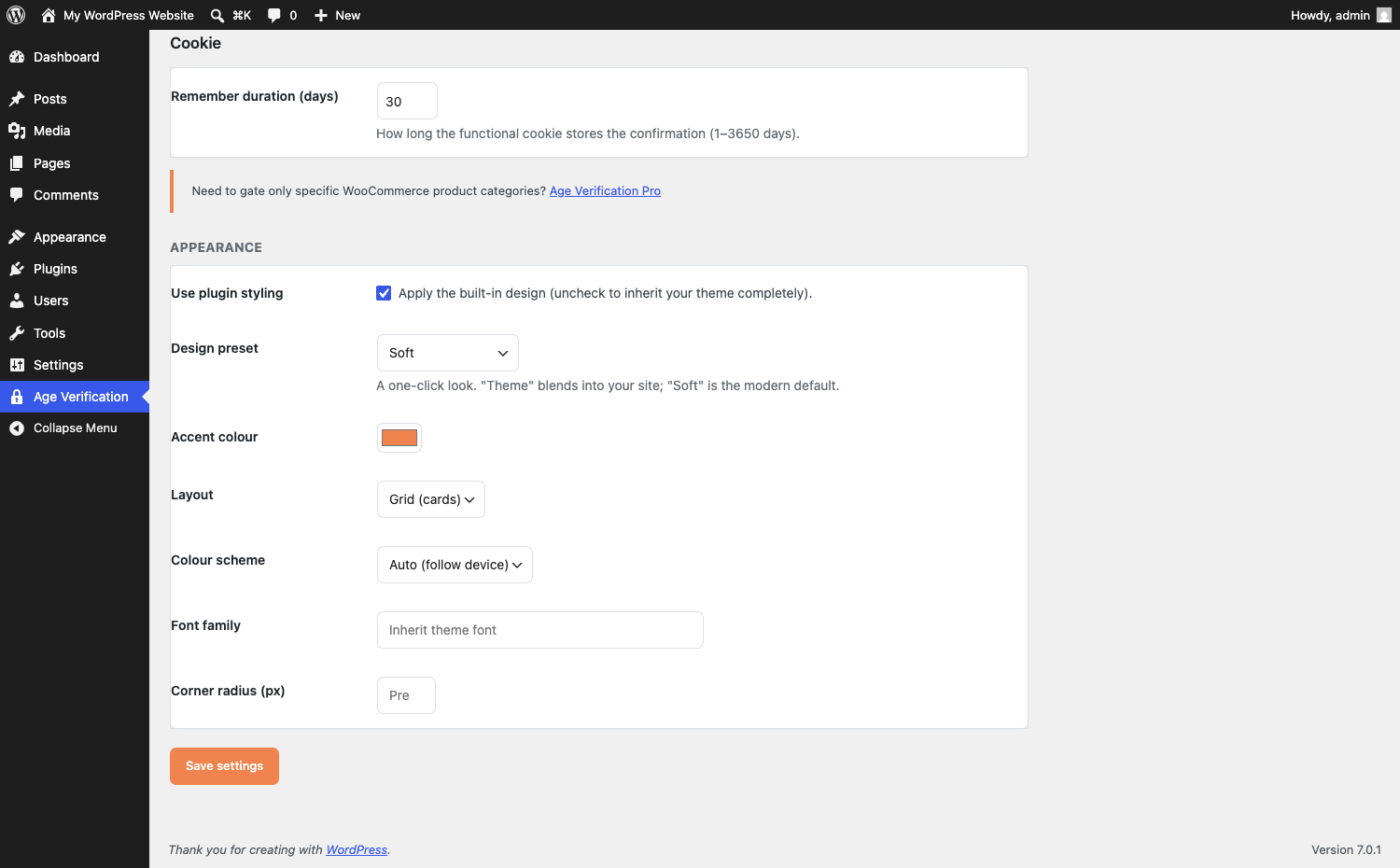Click the Comments menu label
Image resolution: width=1400 pixels, height=868 pixels.
click(x=66, y=195)
